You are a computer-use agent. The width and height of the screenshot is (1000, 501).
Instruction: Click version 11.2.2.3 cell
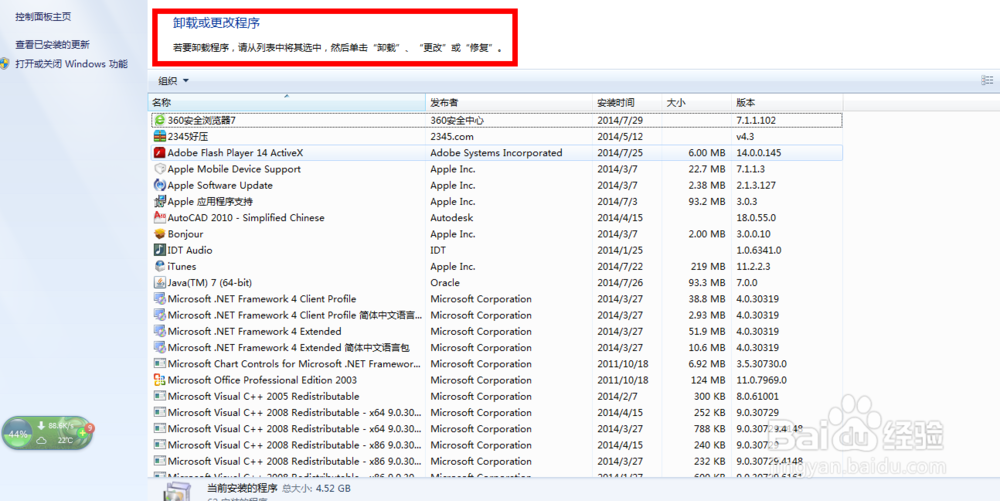point(754,266)
